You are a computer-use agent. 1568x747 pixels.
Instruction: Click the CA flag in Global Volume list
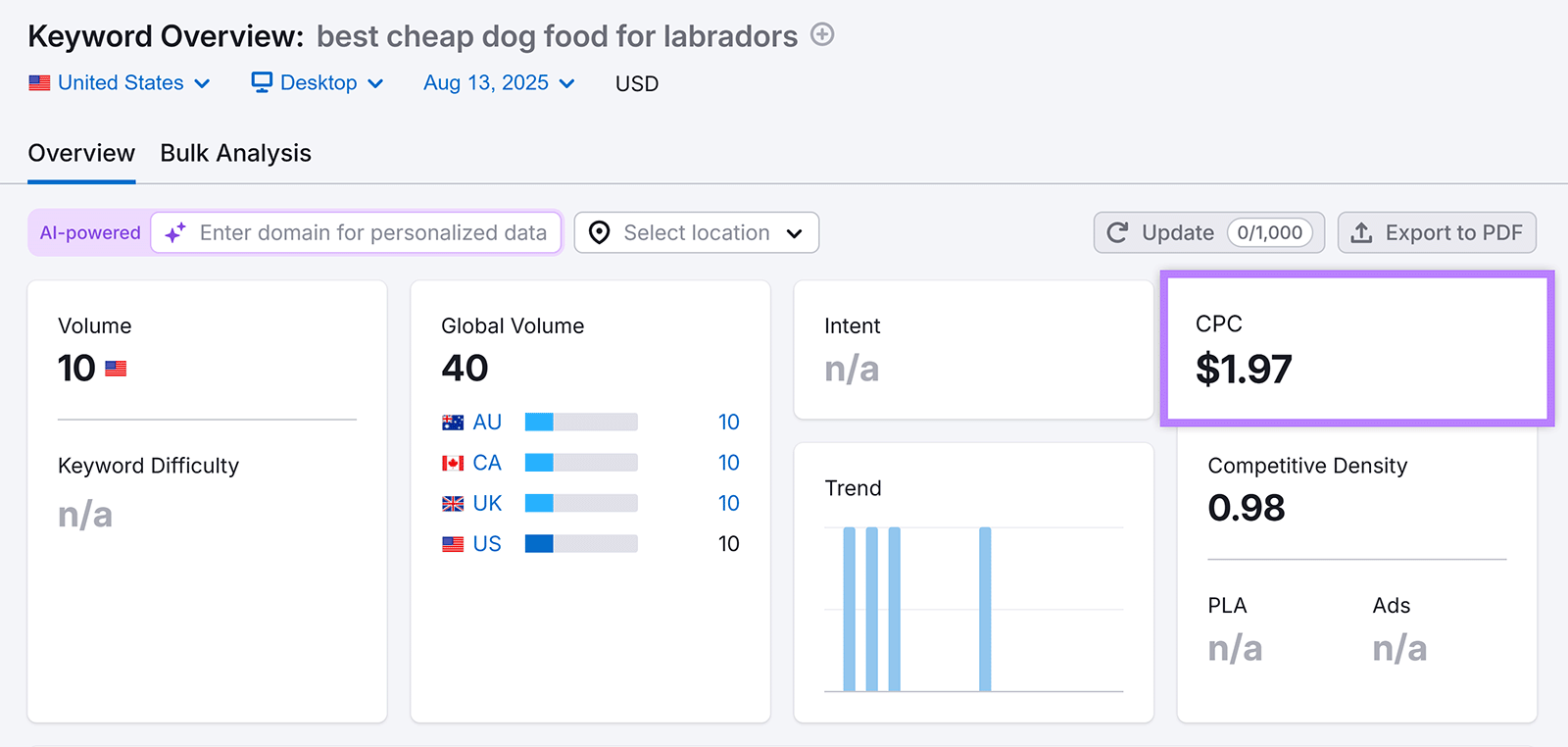coord(452,462)
